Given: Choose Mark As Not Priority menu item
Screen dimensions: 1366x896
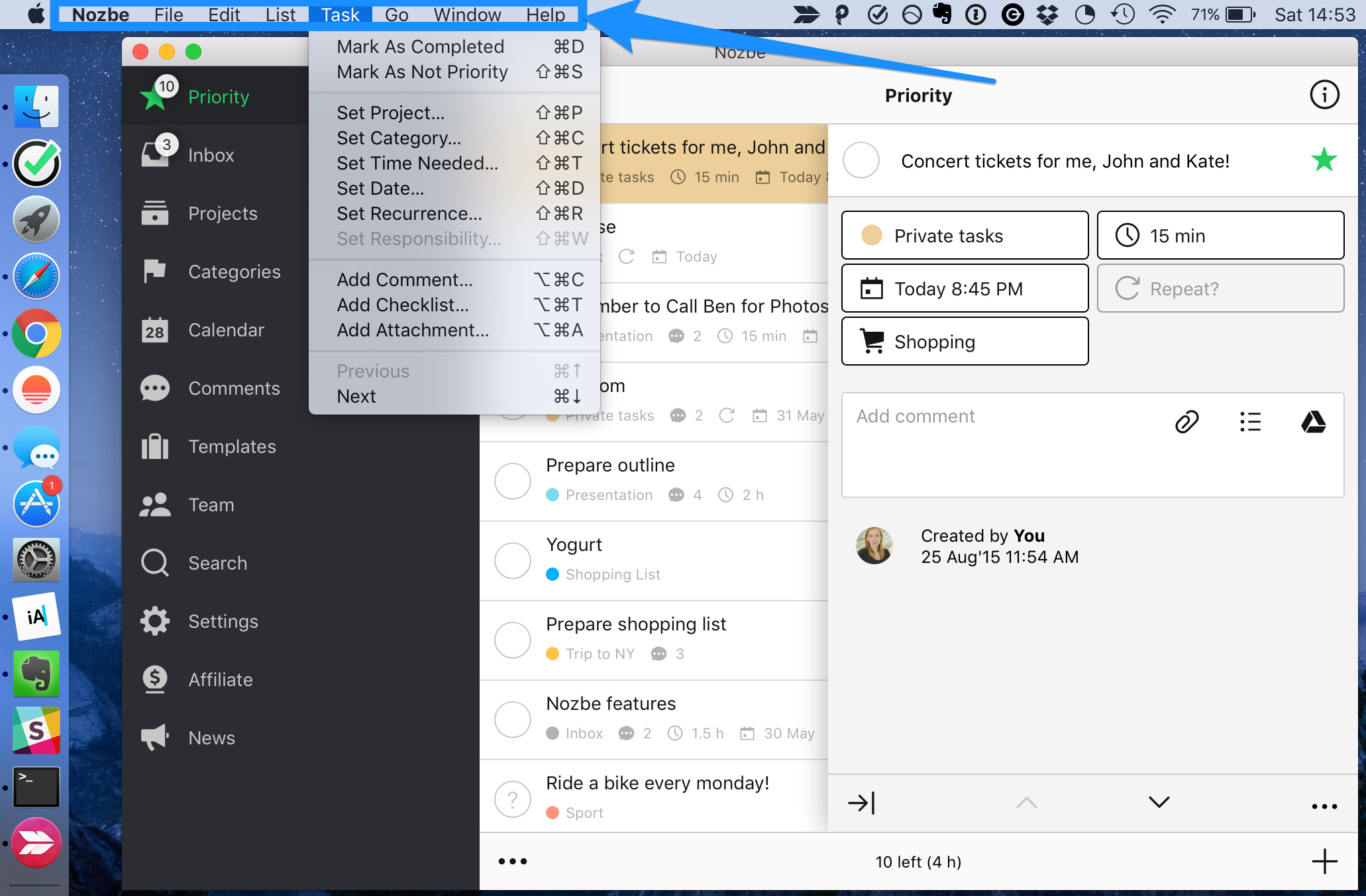Looking at the screenshot, I should click(454, 72).
